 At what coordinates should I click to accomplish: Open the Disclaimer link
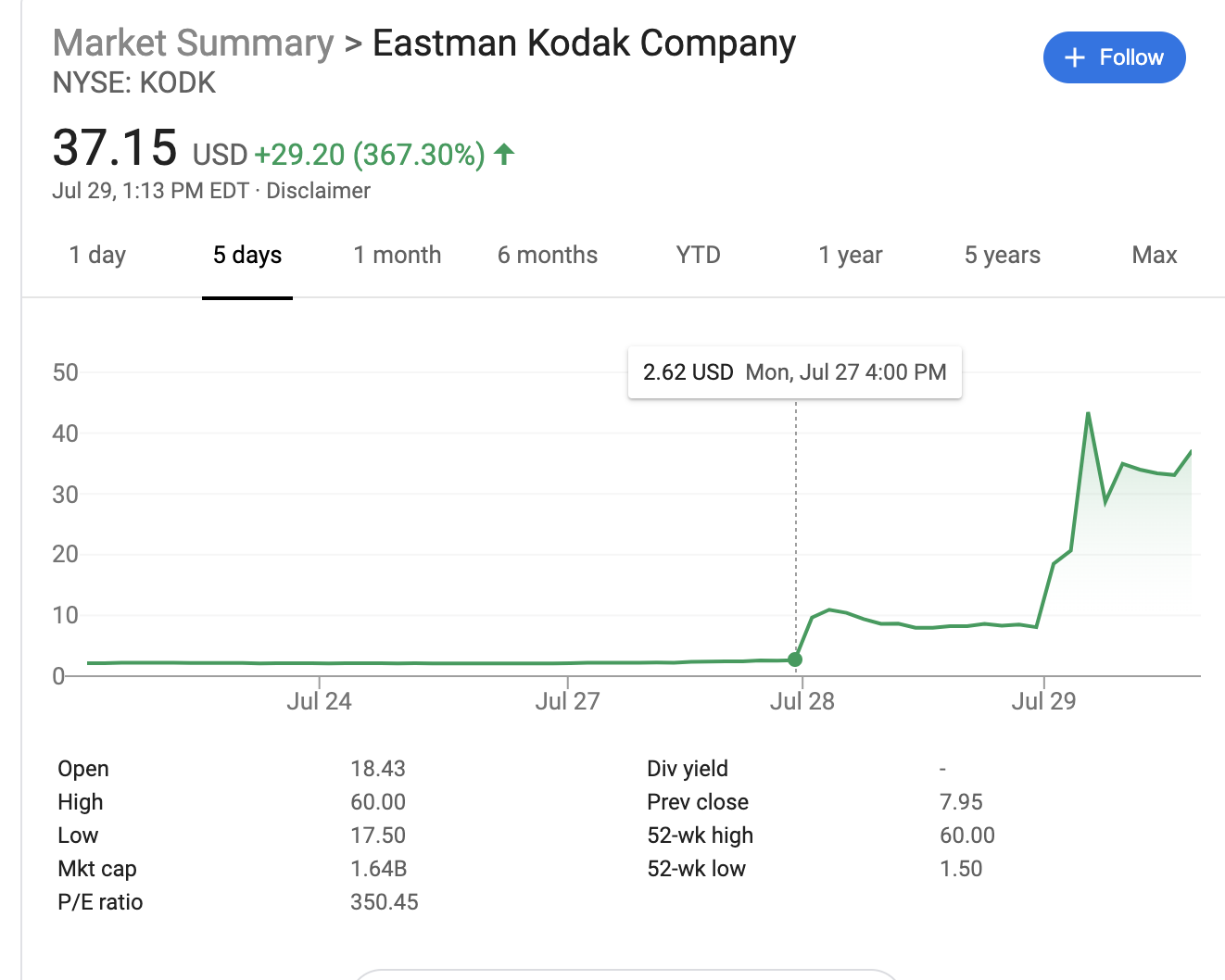pos(318,191)
